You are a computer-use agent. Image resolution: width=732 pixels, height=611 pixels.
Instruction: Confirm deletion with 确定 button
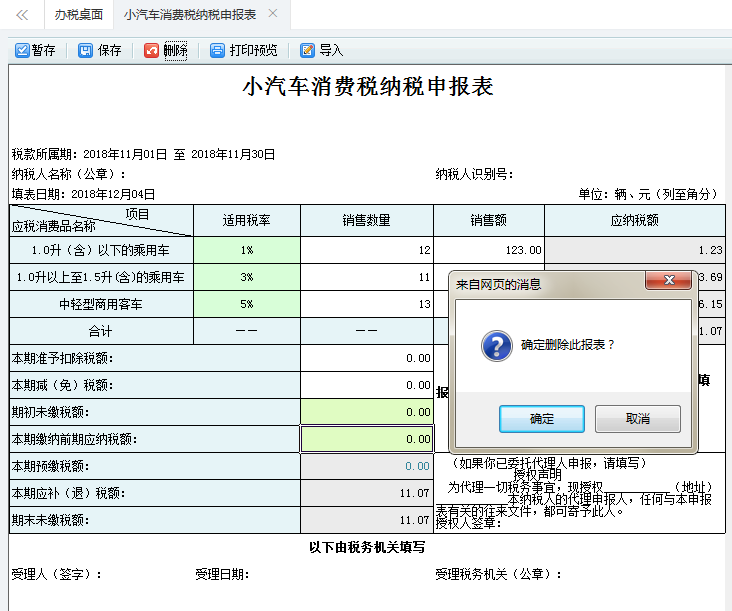542,419
